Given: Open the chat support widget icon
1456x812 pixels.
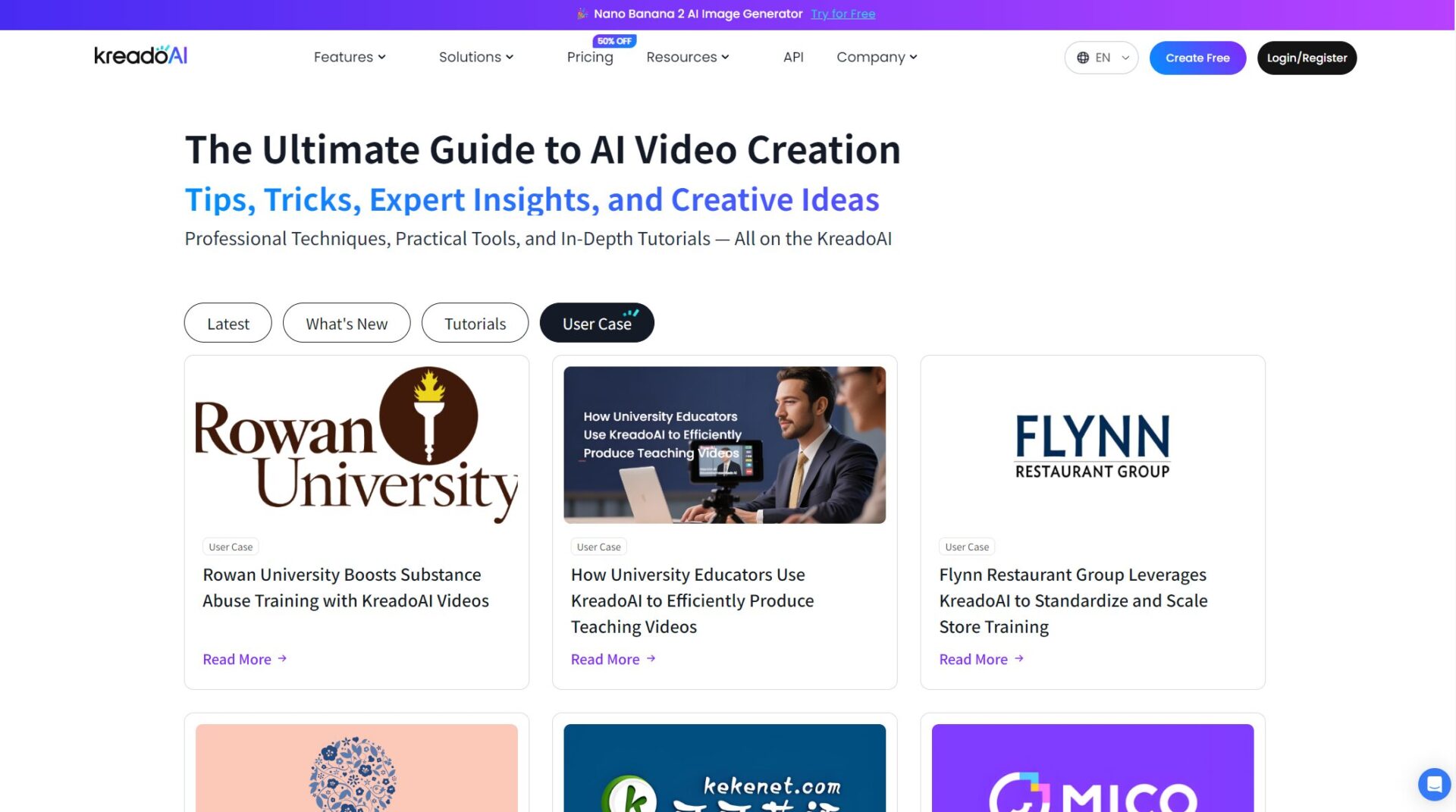Looking at the screenshot, I should [1433, 784].
